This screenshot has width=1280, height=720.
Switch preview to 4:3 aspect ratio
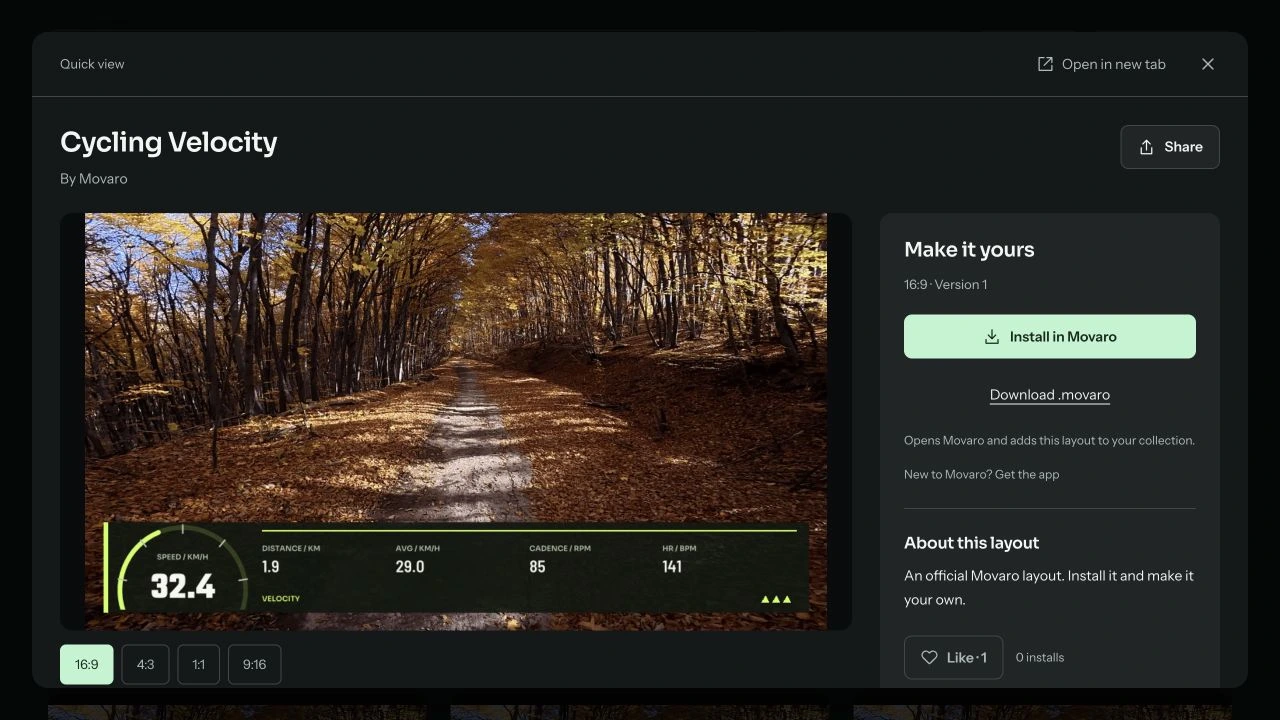click(145, 665)
